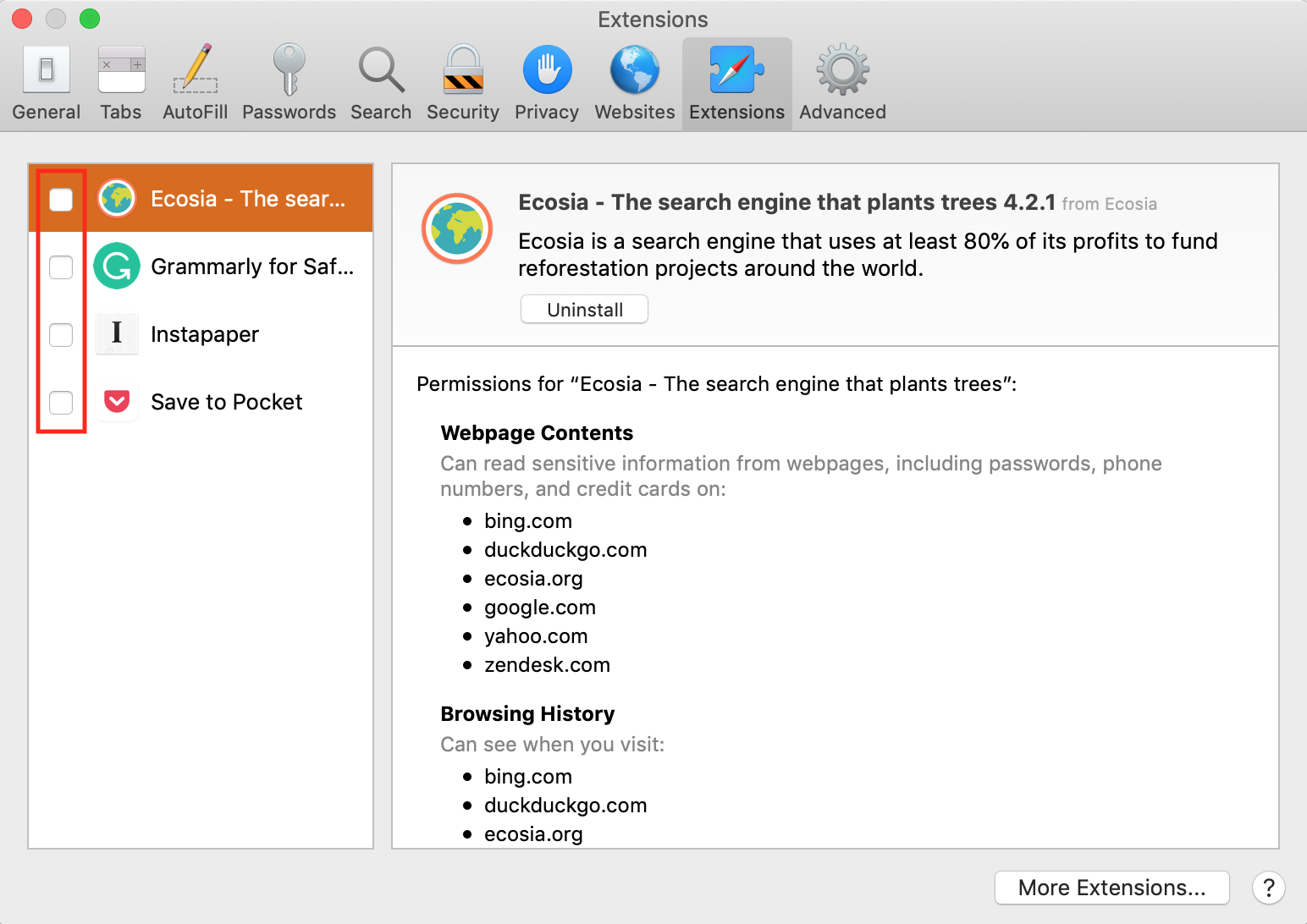This screenshot has width=1307, height=924.
Task: Check the Save to Pocket checkbox
Action: (61, 402)
